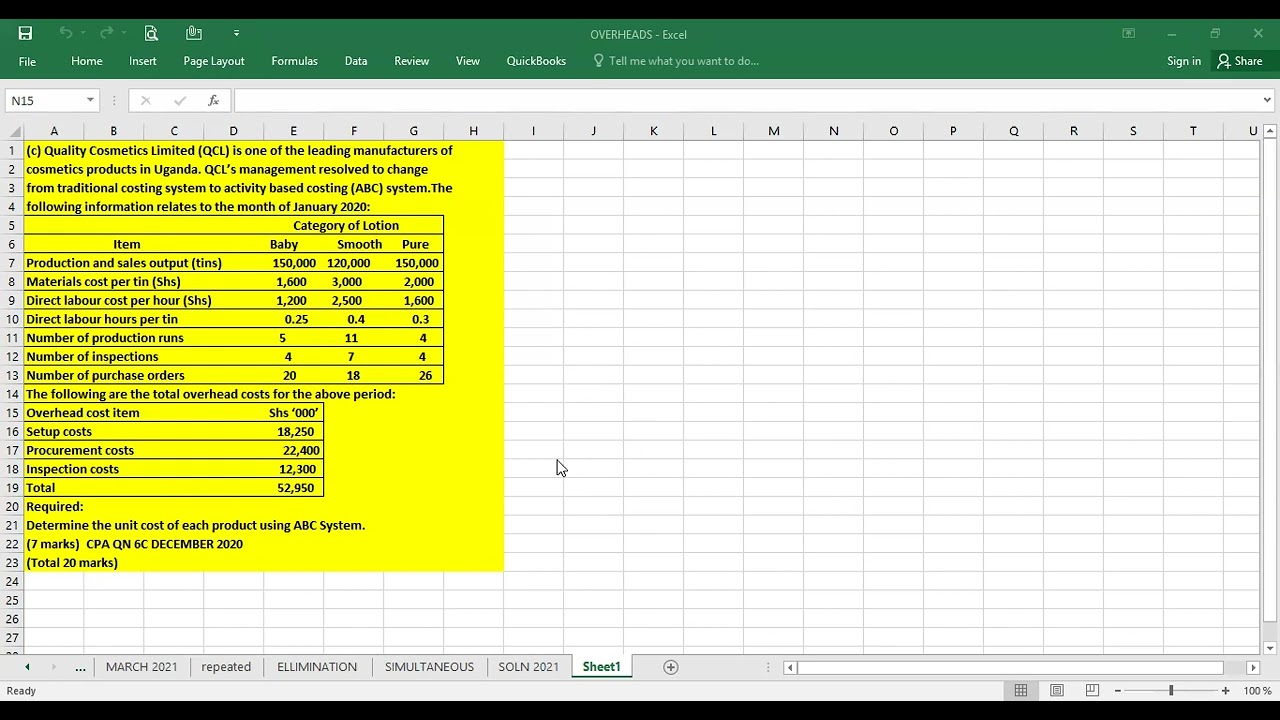This screenshot has width=1280, height=720.
Task: Switch to Normal view icon
Action: click(1021, 690)
